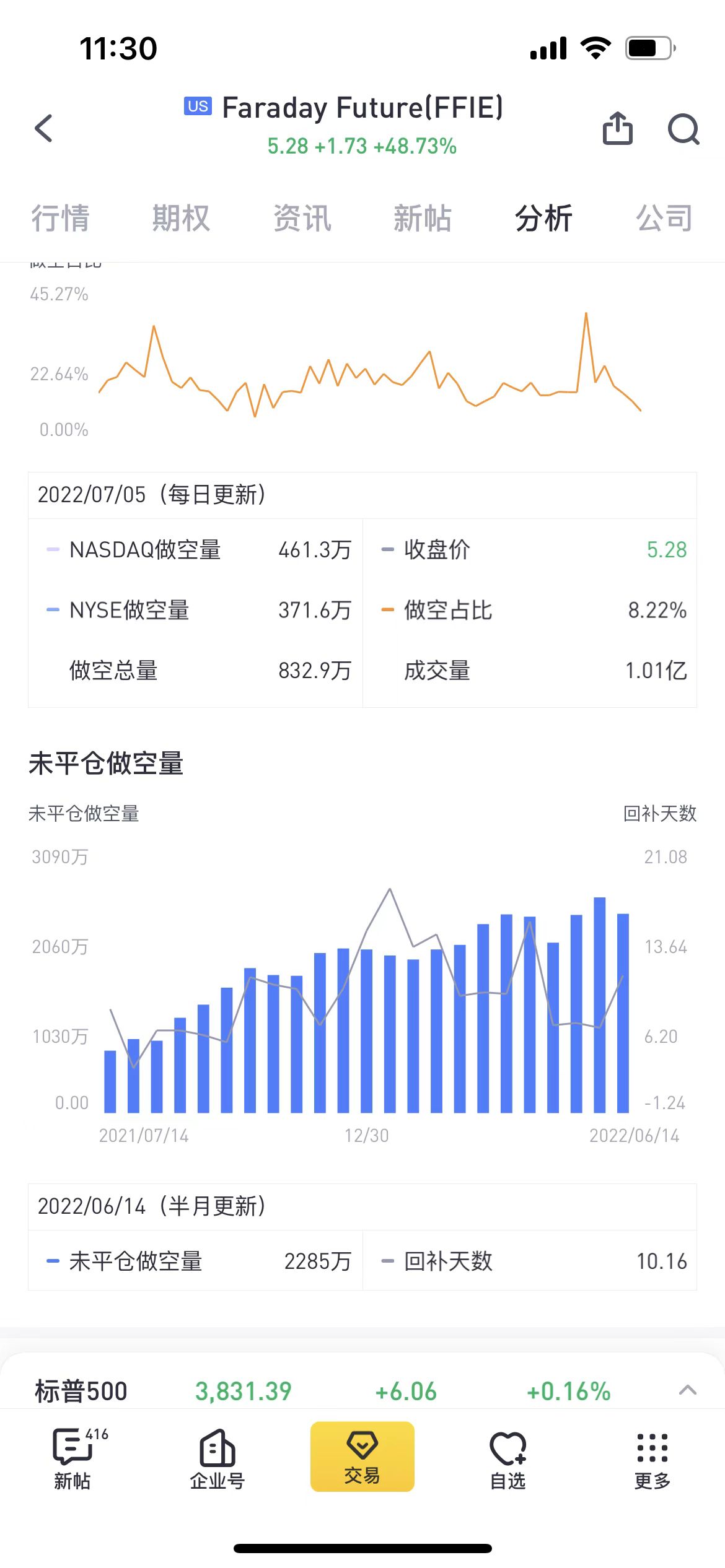Tap the 3090万 axis label
This screenshot has height=1568, width=725.
coord(60,856)
